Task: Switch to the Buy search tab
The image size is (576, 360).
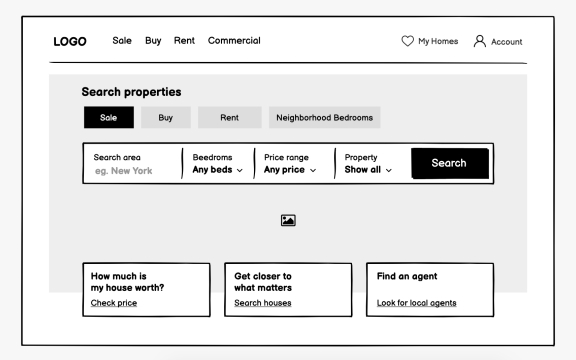Action: (x=166, y=118)
